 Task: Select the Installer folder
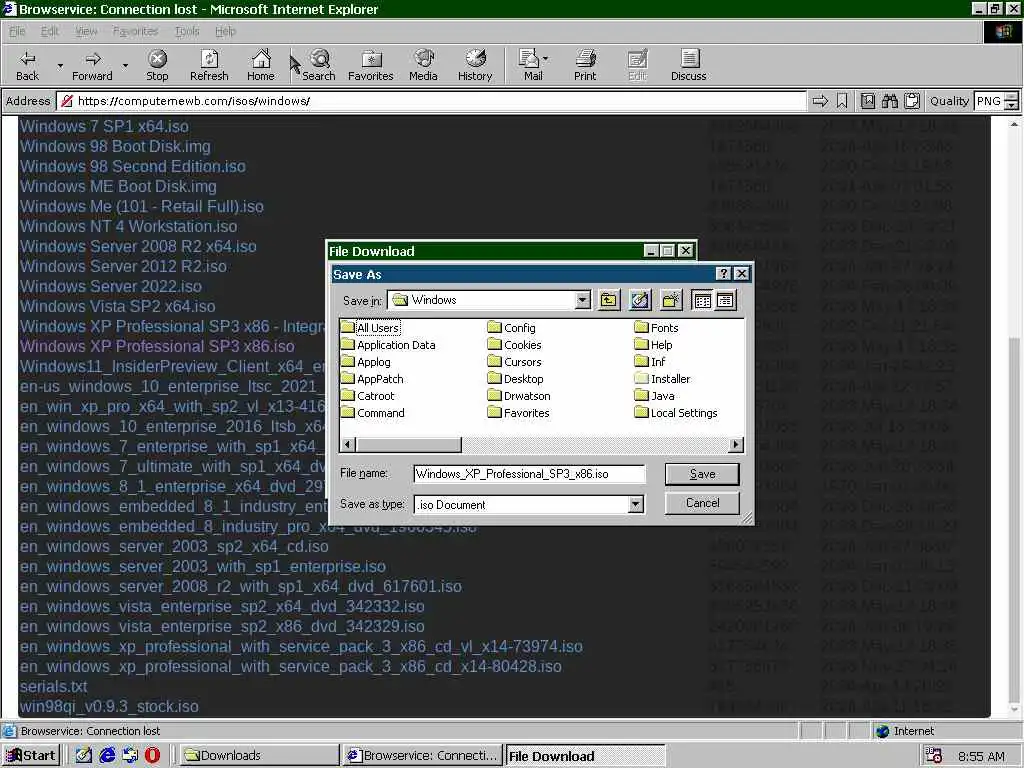(x=662, y=379)
